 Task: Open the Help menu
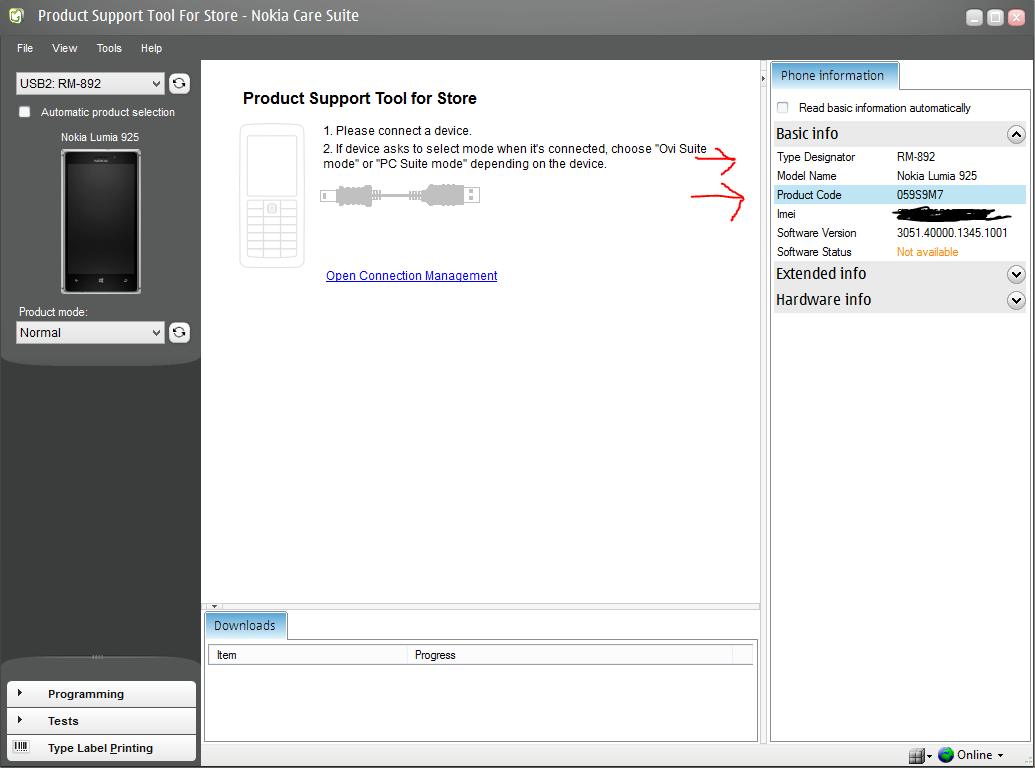click(151, 48)
